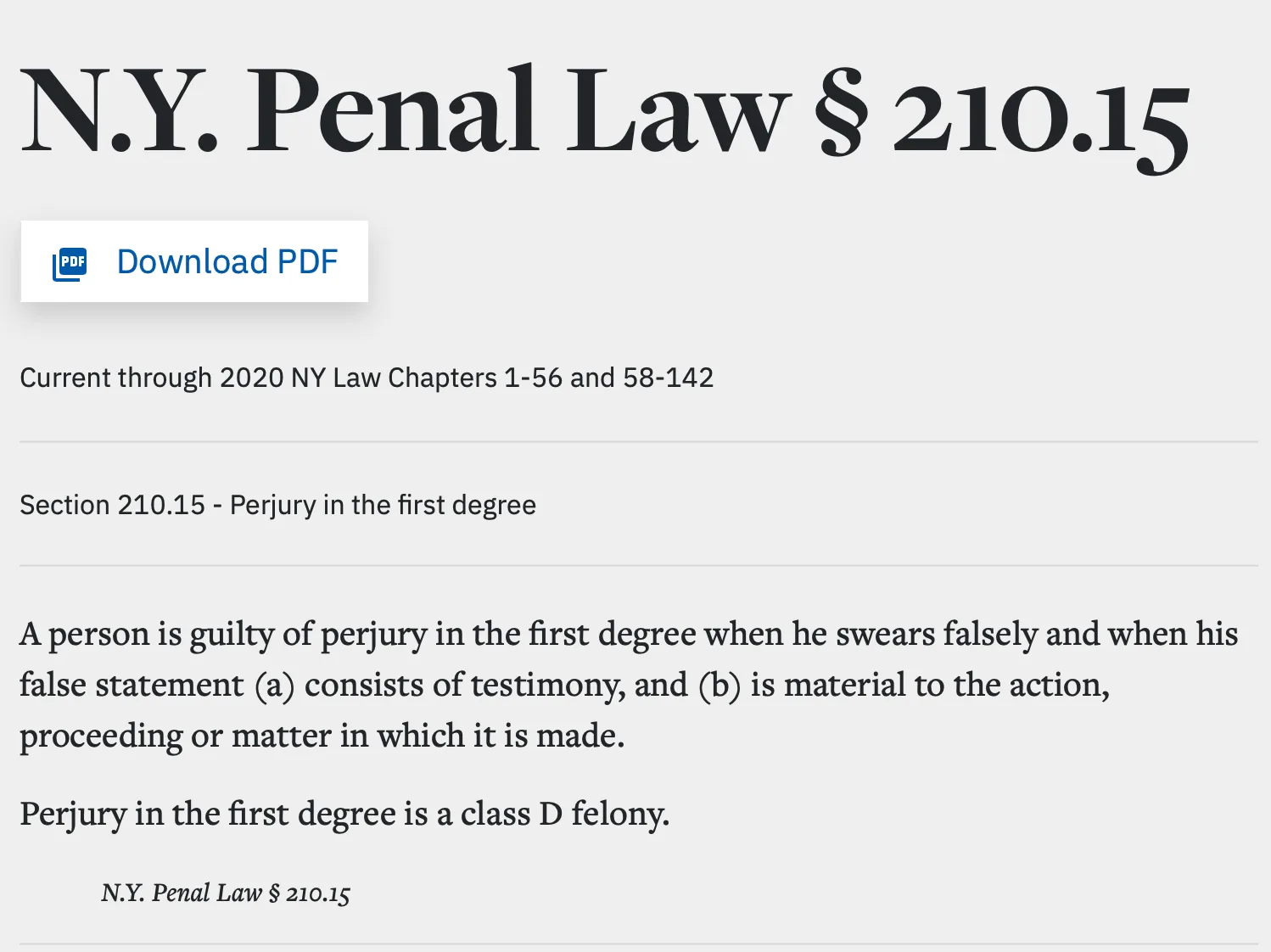The width and height of the screenshot is (1271, 952).
Task: Click the italic N.Y. Penal Law § 210.15 citation
Action: 226,893
